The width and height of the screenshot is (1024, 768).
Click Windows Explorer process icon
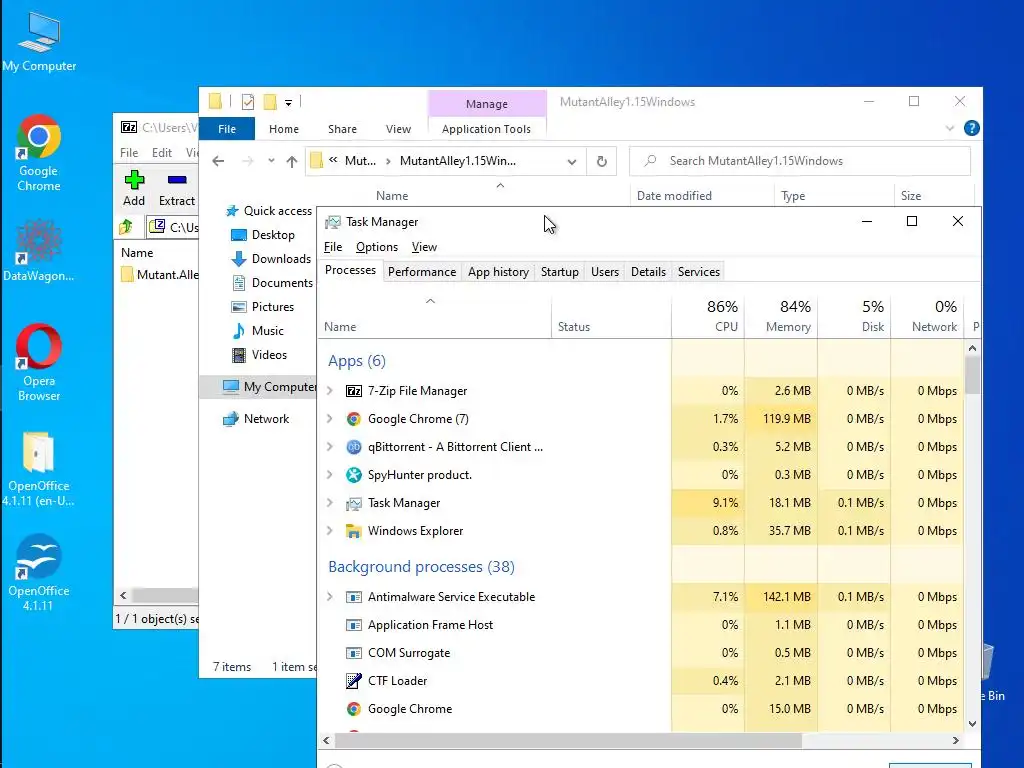[x=354, y=531]
